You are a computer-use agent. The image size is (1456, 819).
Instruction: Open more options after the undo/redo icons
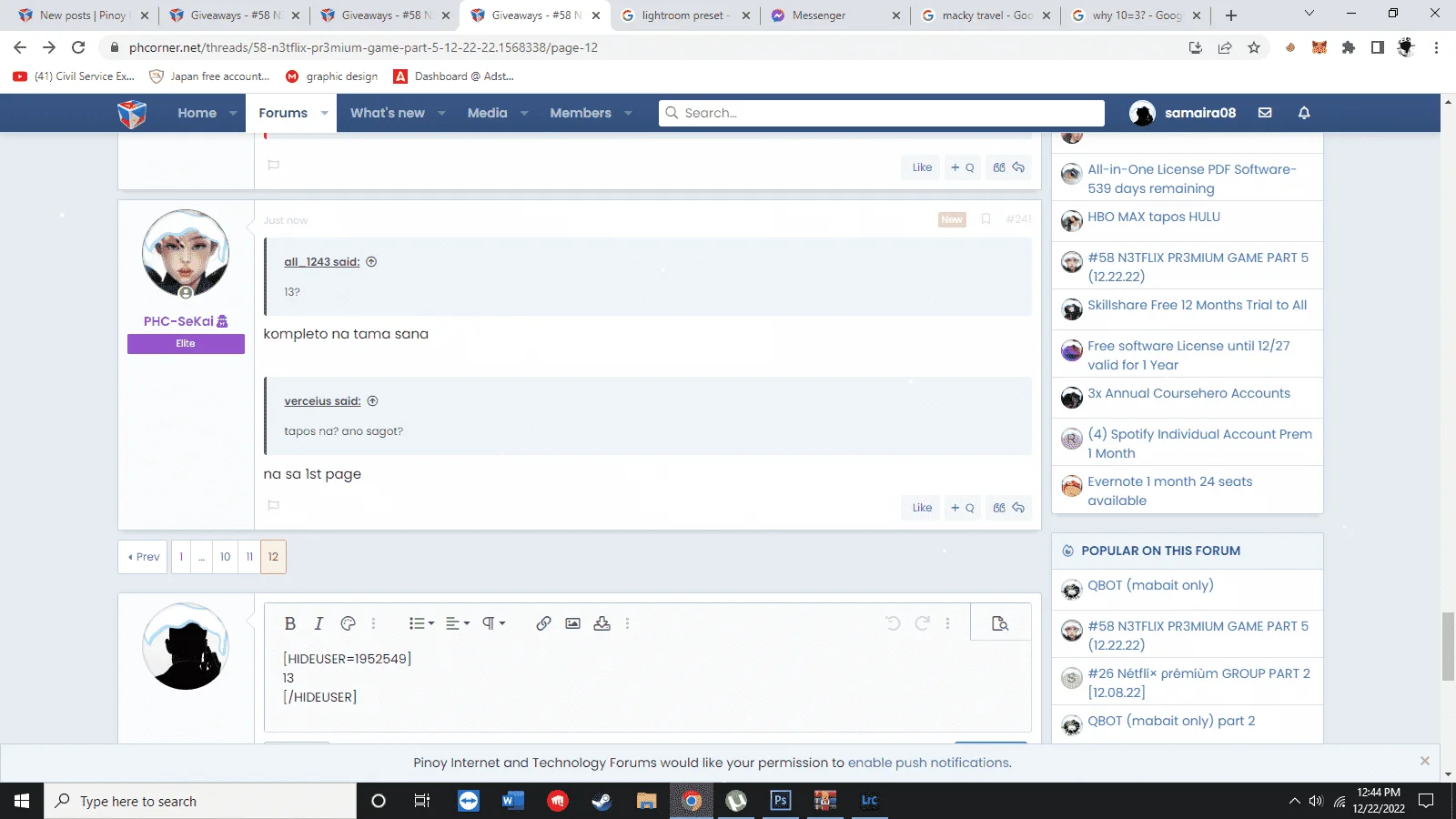pos(947,623)
